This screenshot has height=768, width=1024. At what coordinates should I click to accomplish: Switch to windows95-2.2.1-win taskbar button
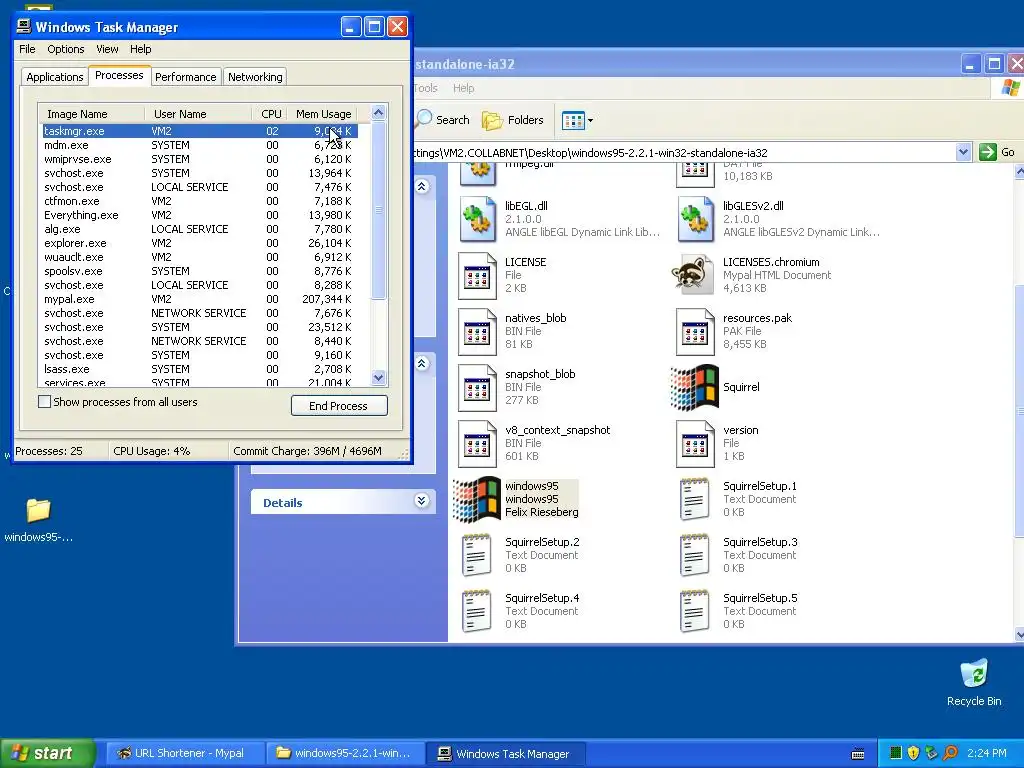pyautogui.click(x=345, y=753)
